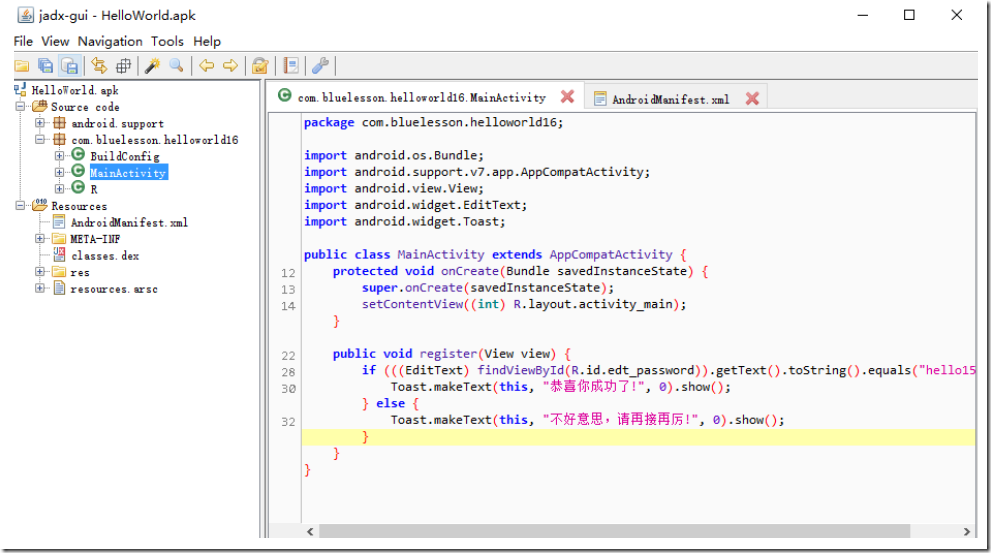Switch to the AndroidManifest.xml tab
This screenshot has width=991, height=553.
[x=670, y=99]
